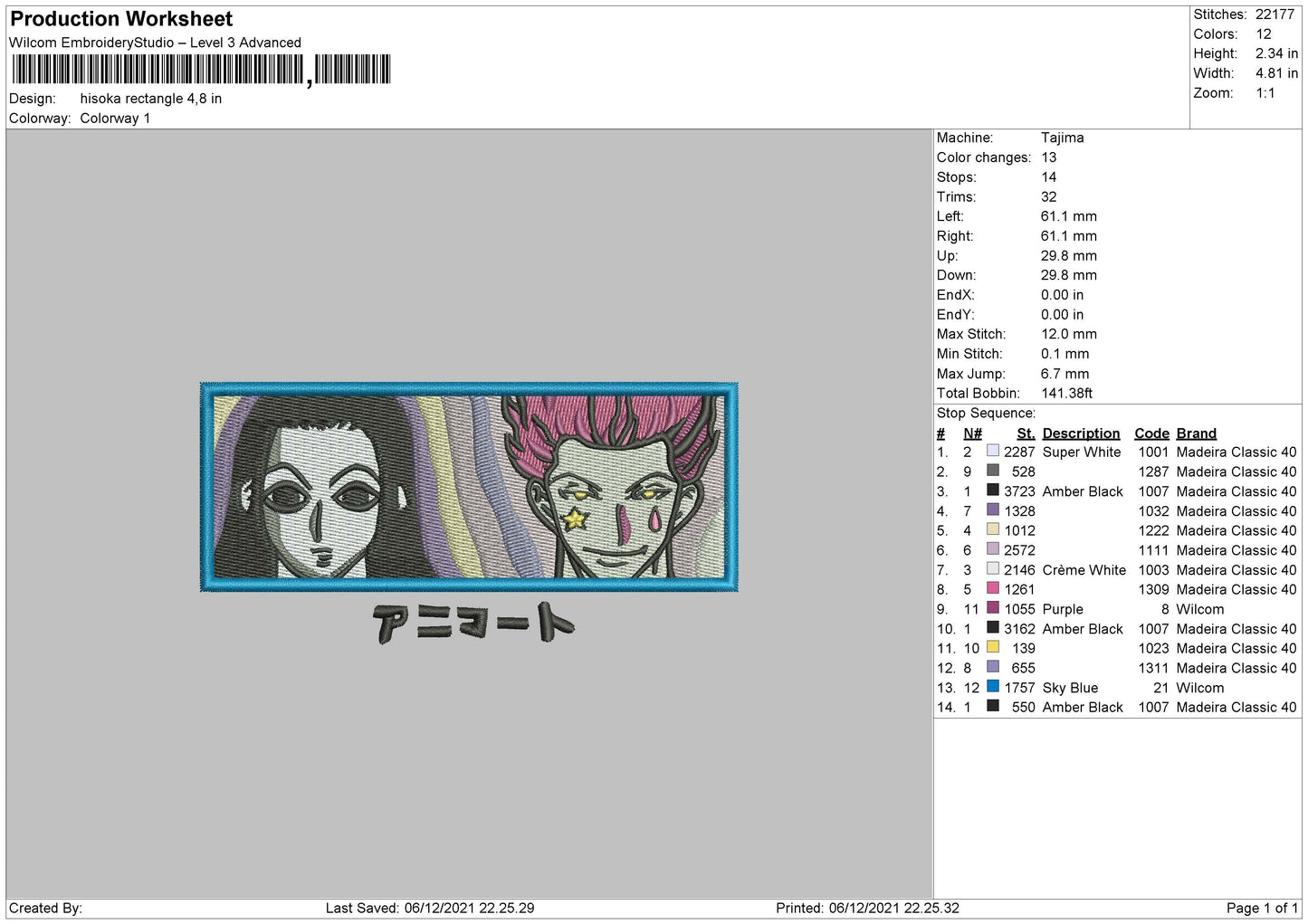The image size is (1308, 924).
Task: Click the pink swatch in stop row 8
Action: tap(993, 588)
